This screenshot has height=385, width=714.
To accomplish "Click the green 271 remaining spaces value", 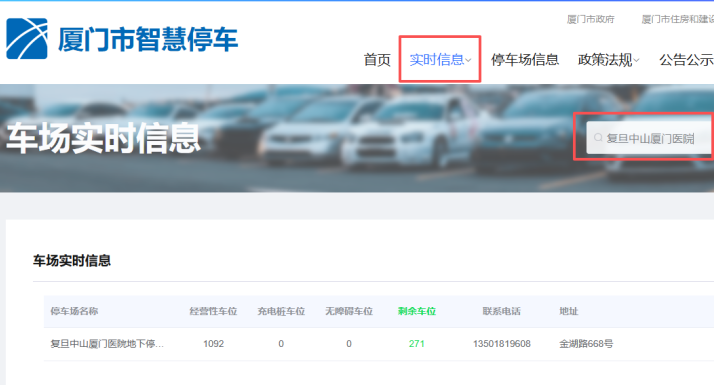I will 417,344.
